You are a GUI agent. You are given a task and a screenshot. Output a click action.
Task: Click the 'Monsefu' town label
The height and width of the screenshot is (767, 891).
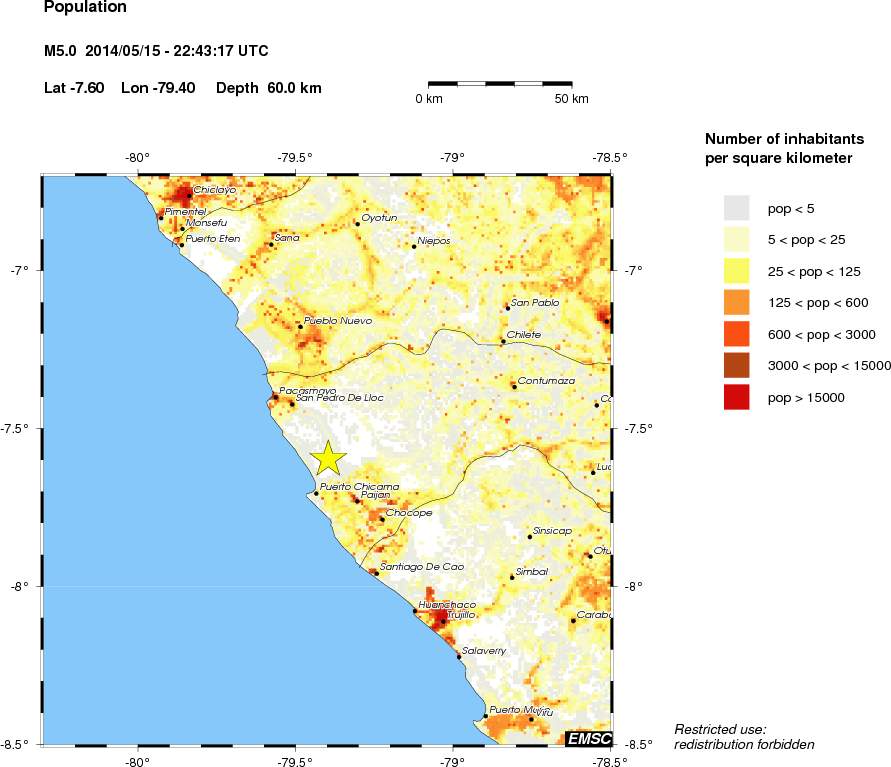point(206,223)
